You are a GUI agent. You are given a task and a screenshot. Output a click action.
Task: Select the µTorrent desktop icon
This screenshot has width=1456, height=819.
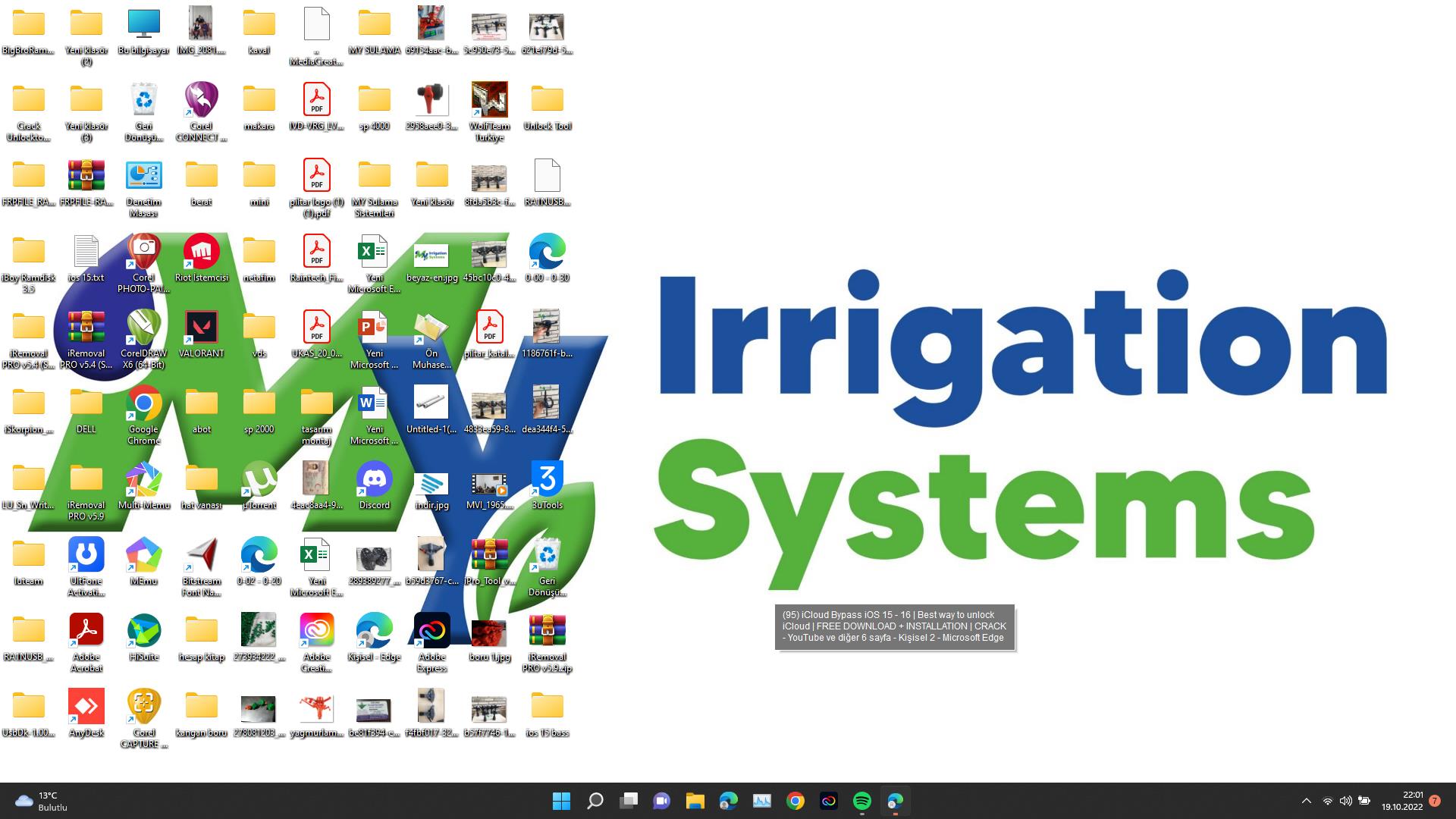259,479
